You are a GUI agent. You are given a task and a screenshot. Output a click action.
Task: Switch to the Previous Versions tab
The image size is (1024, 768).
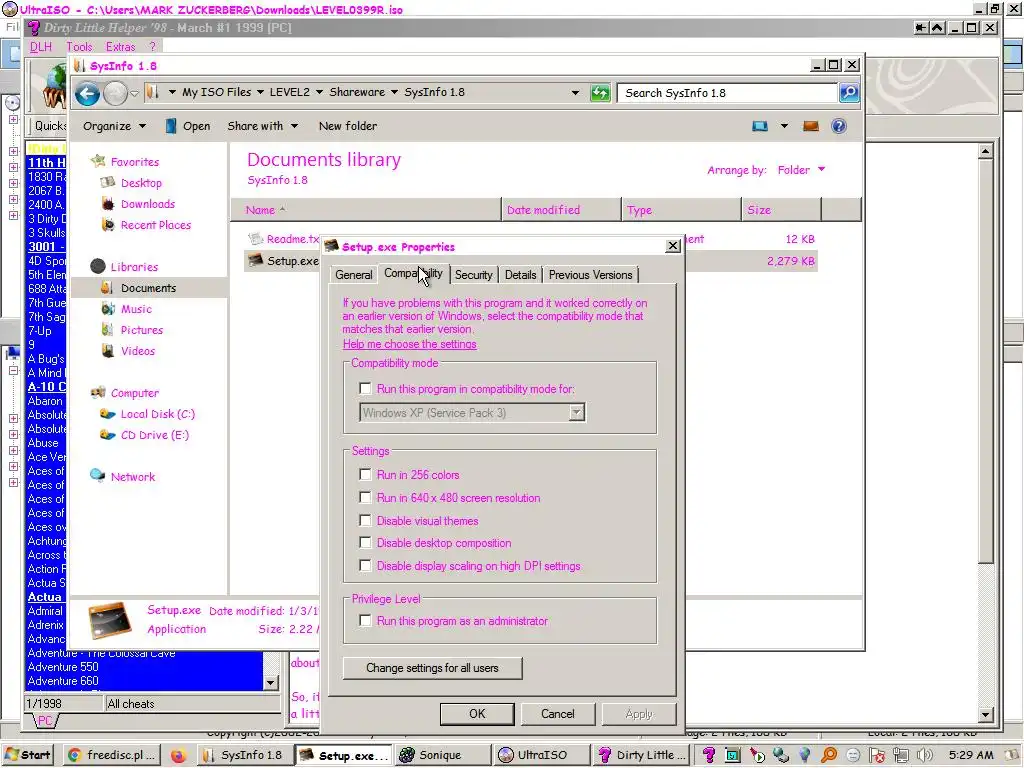[590, 275]
